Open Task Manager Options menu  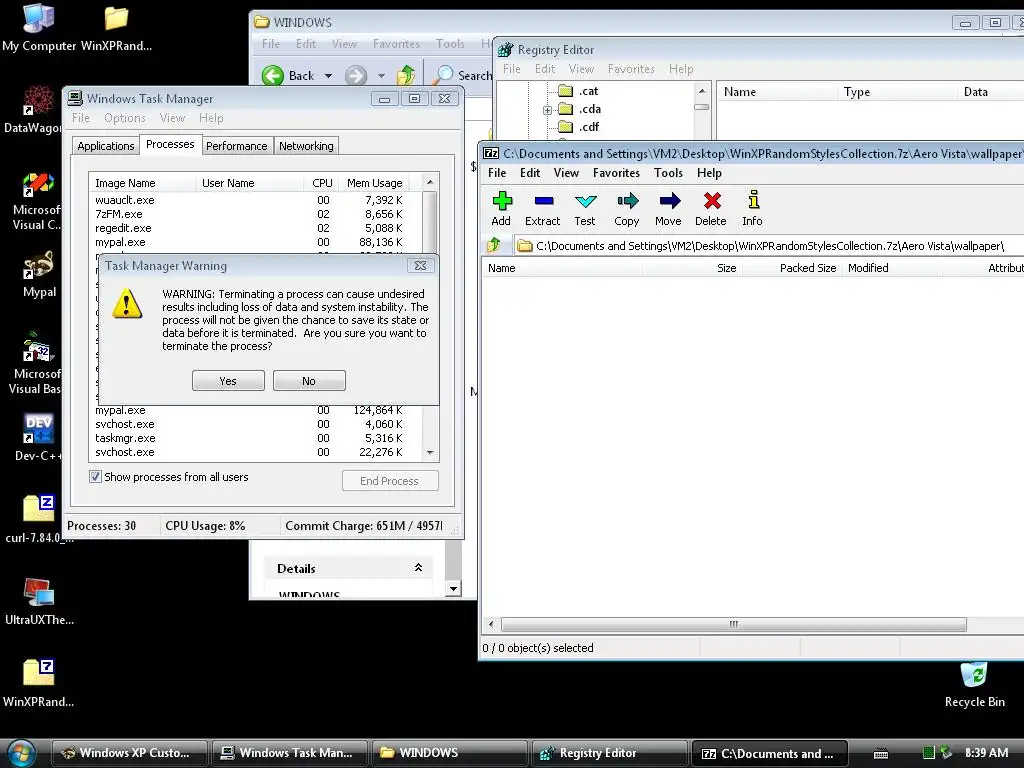(x=125, y=118)
